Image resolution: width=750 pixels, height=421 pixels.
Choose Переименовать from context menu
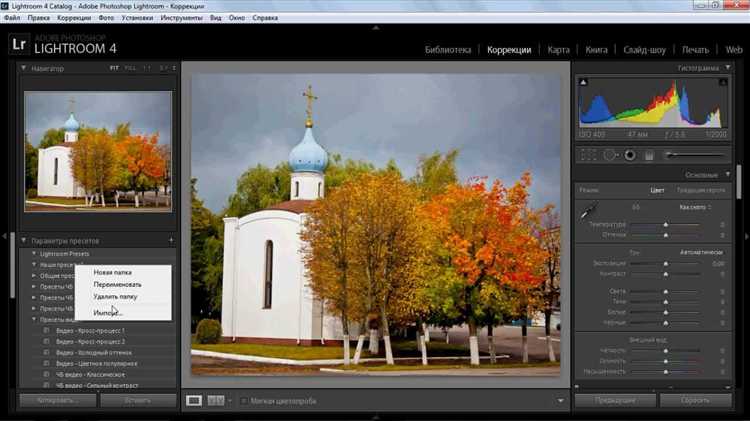click(x=118, y=284)
